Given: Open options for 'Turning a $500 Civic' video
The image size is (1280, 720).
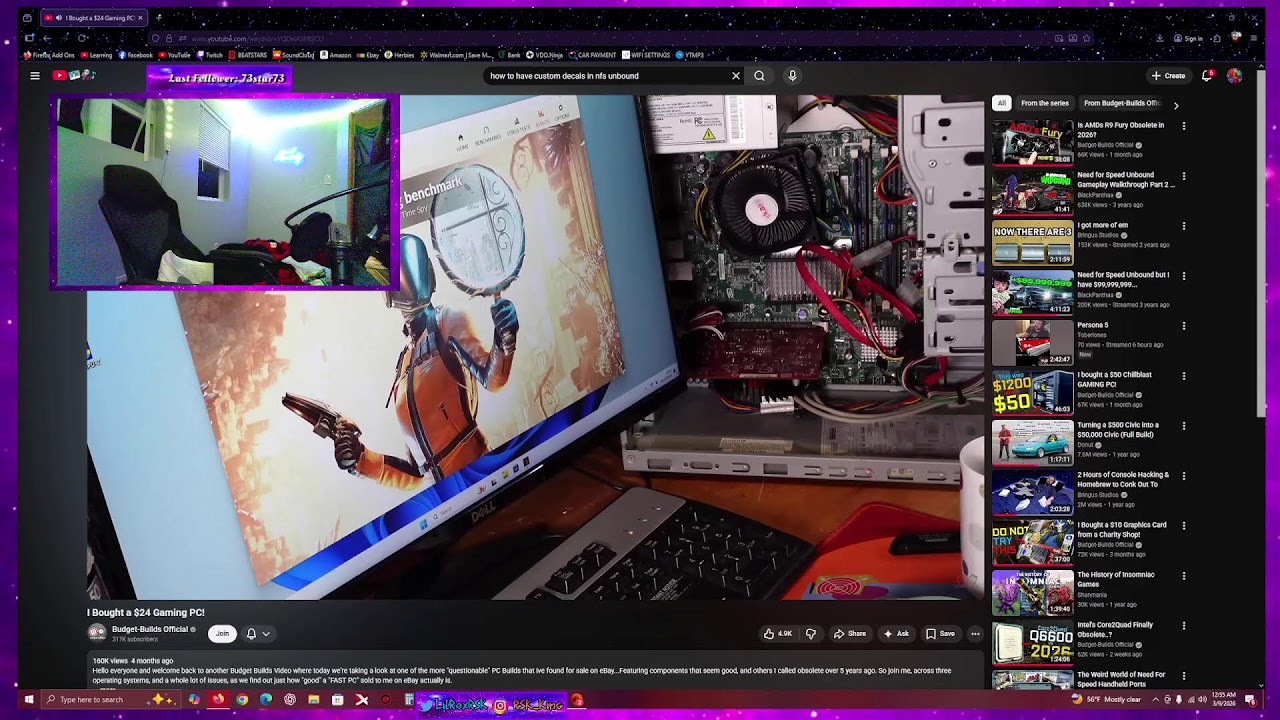Looking at the screenshot, I should point(1184,426).
